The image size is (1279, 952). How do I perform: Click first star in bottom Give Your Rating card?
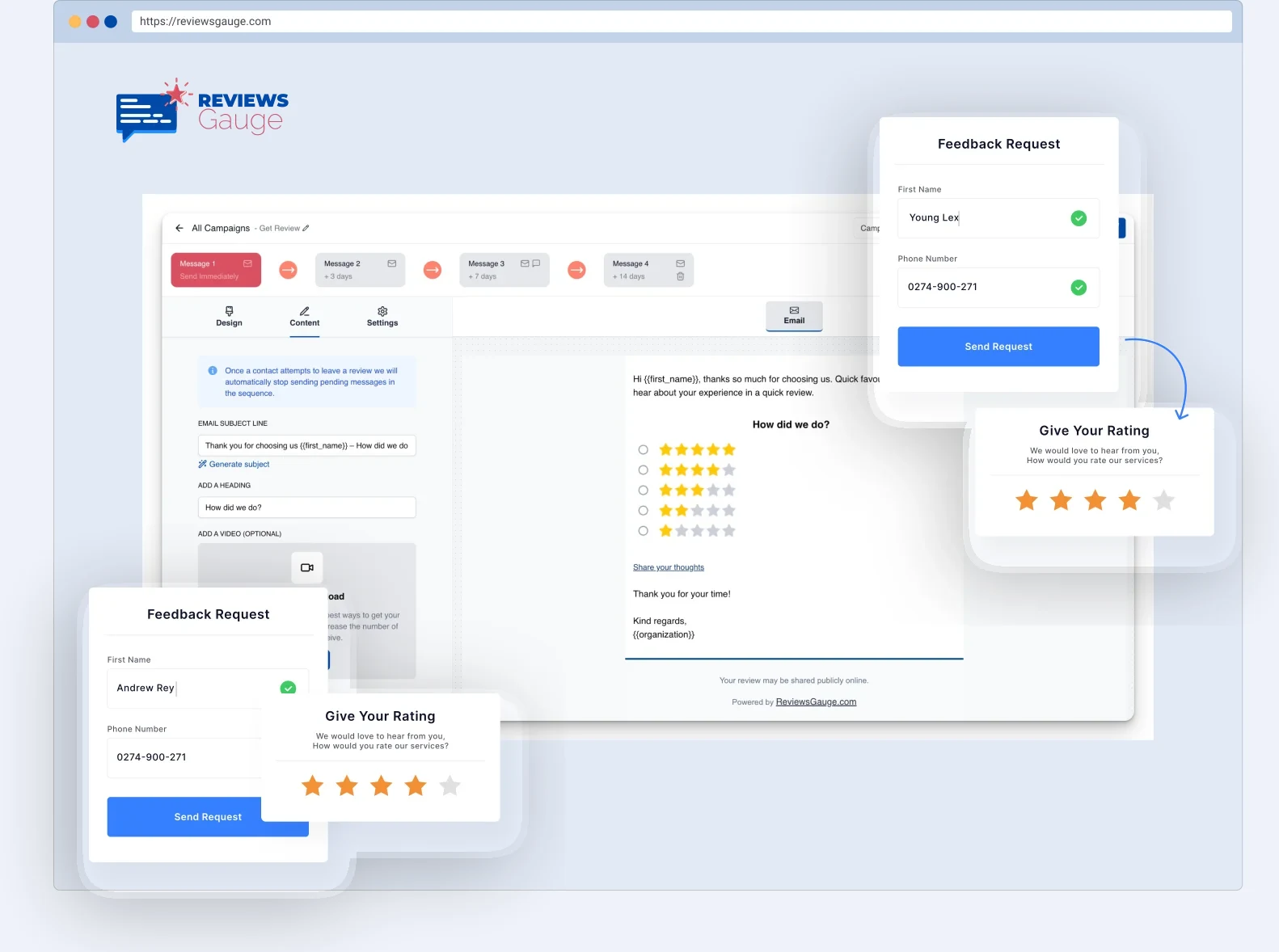313,786
